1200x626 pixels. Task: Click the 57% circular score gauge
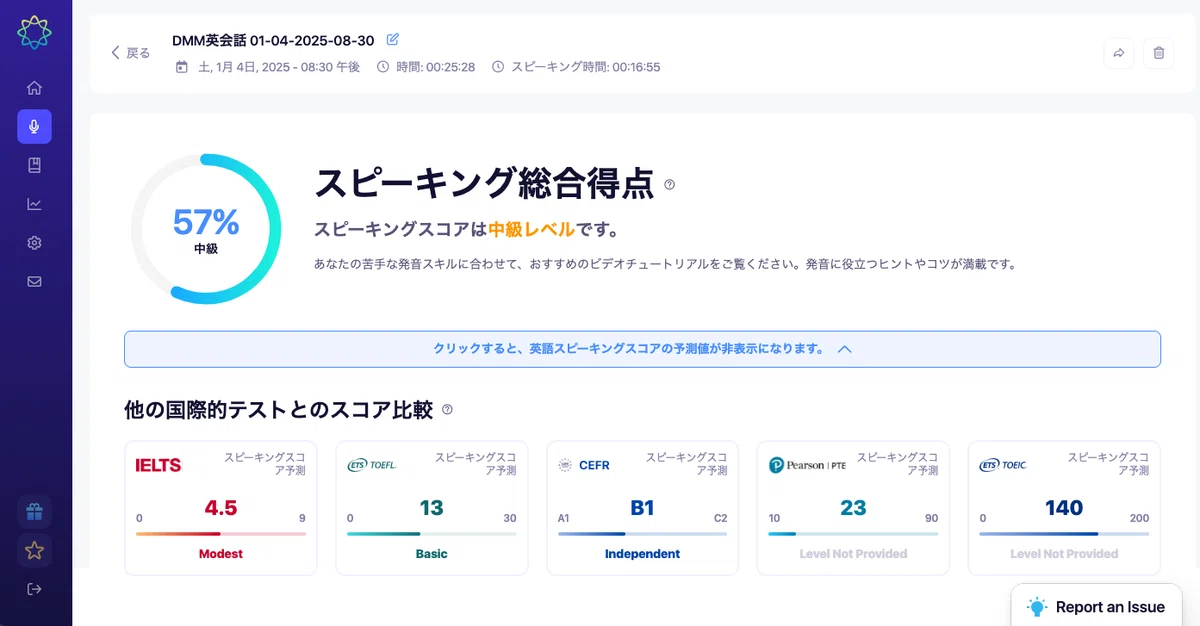pyautogui.click(x=206, y=229)
